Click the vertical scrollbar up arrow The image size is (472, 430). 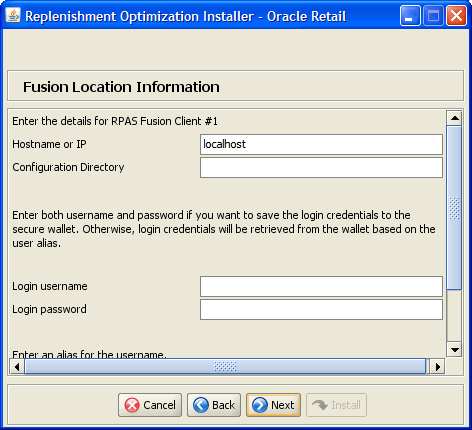[455, 118]
